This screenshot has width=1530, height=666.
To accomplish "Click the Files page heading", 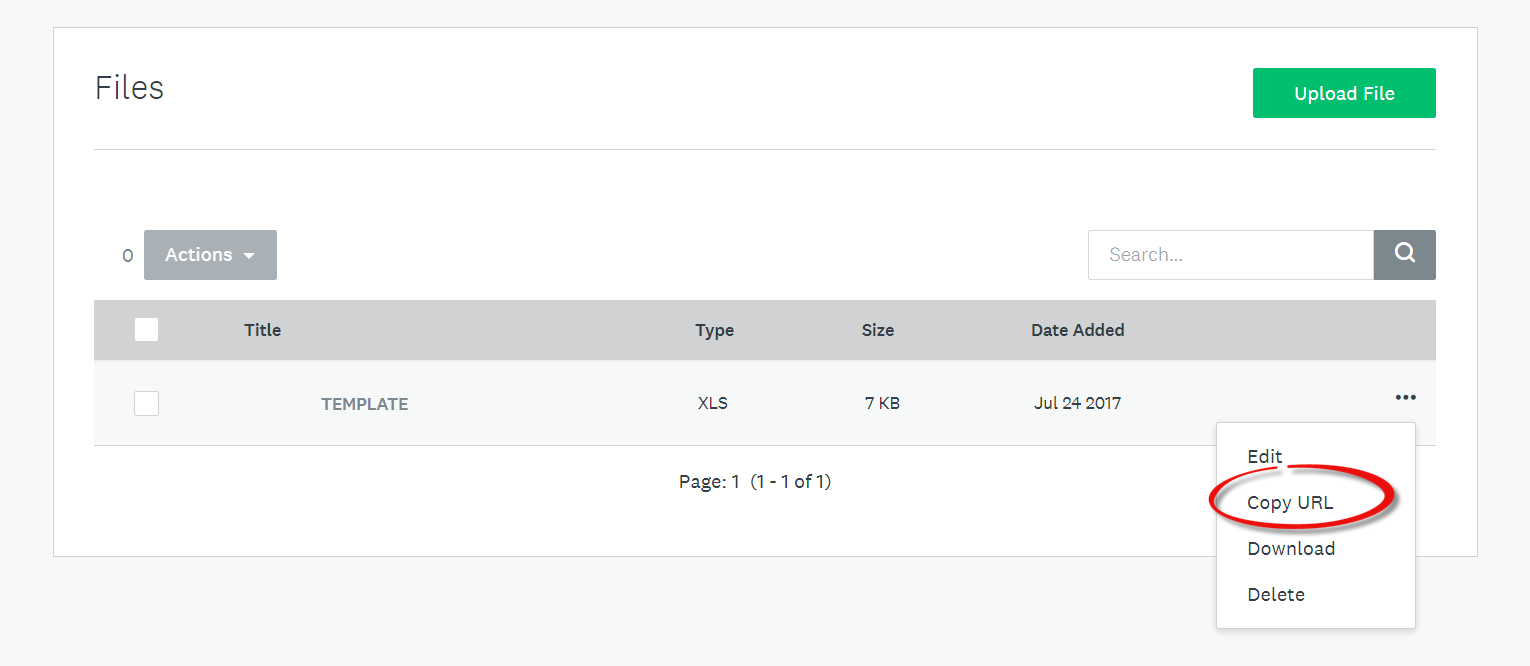I will [x=129, y=88].
